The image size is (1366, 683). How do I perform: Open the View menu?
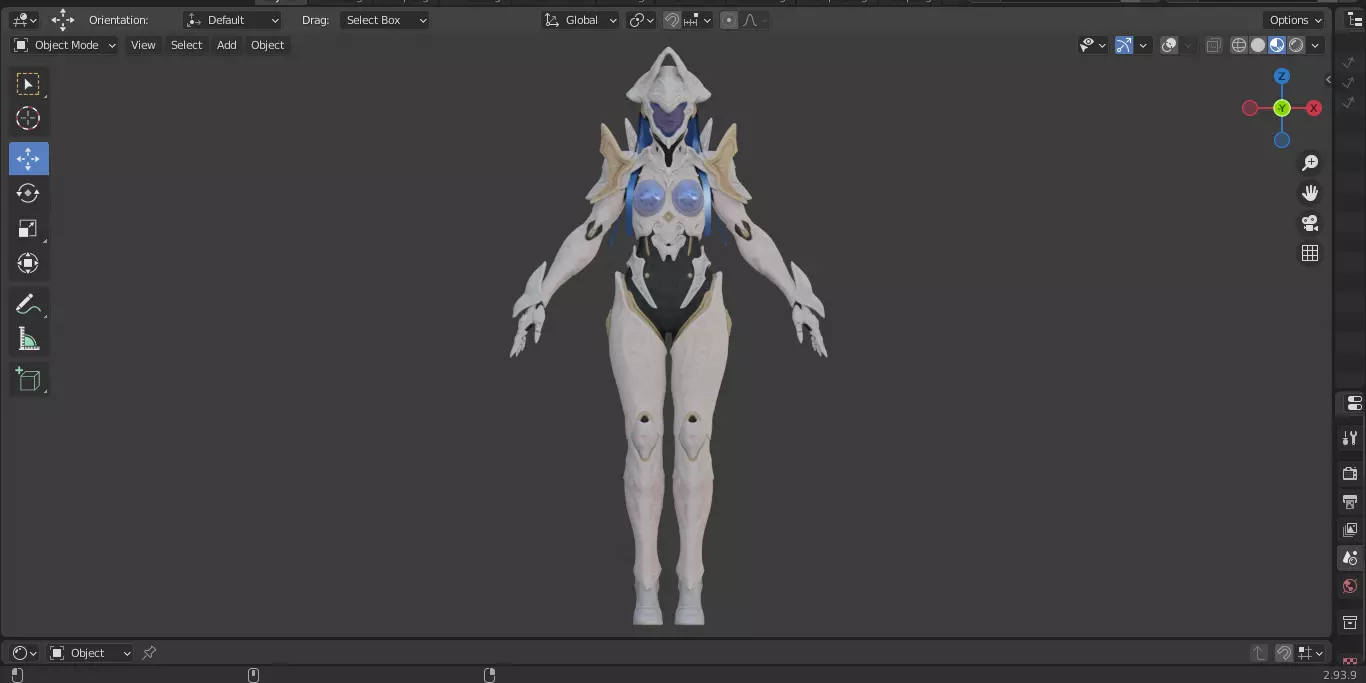point(143,45)
